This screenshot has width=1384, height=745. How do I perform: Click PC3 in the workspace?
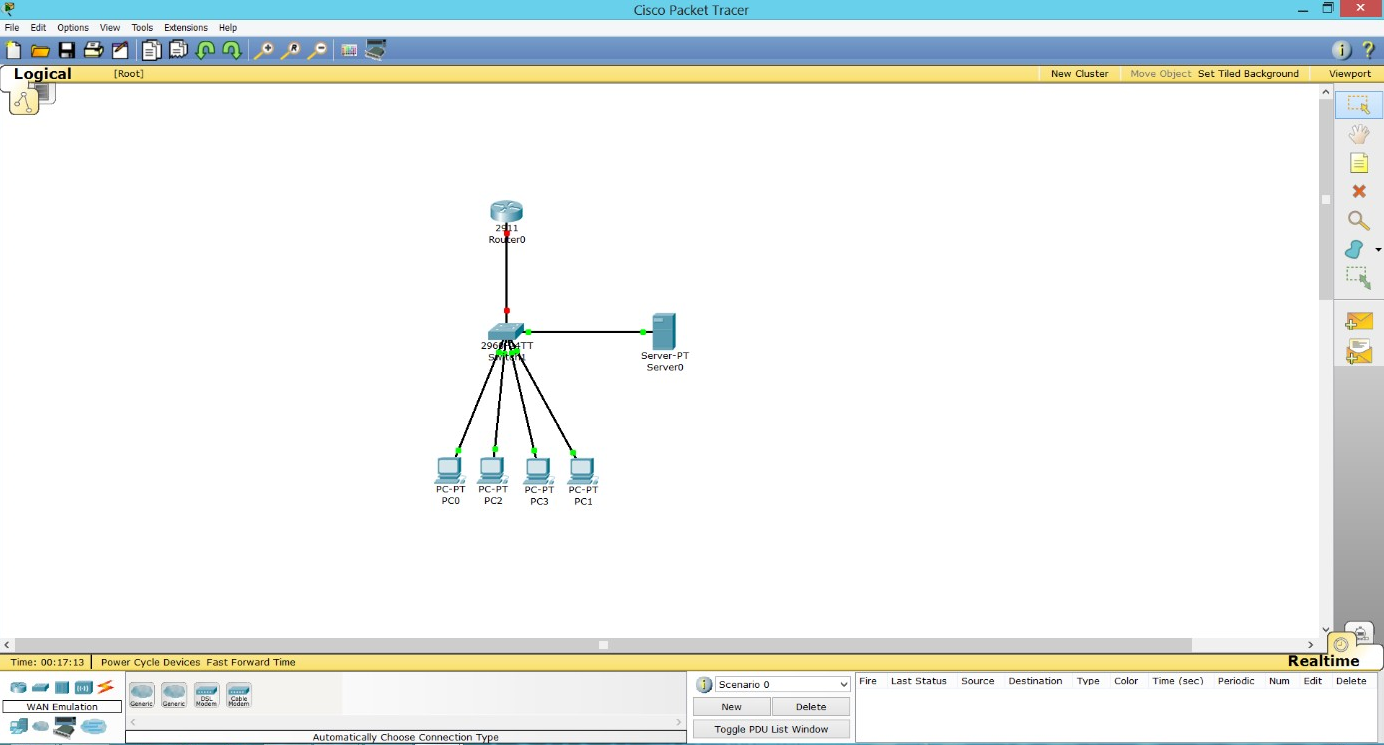538,470
